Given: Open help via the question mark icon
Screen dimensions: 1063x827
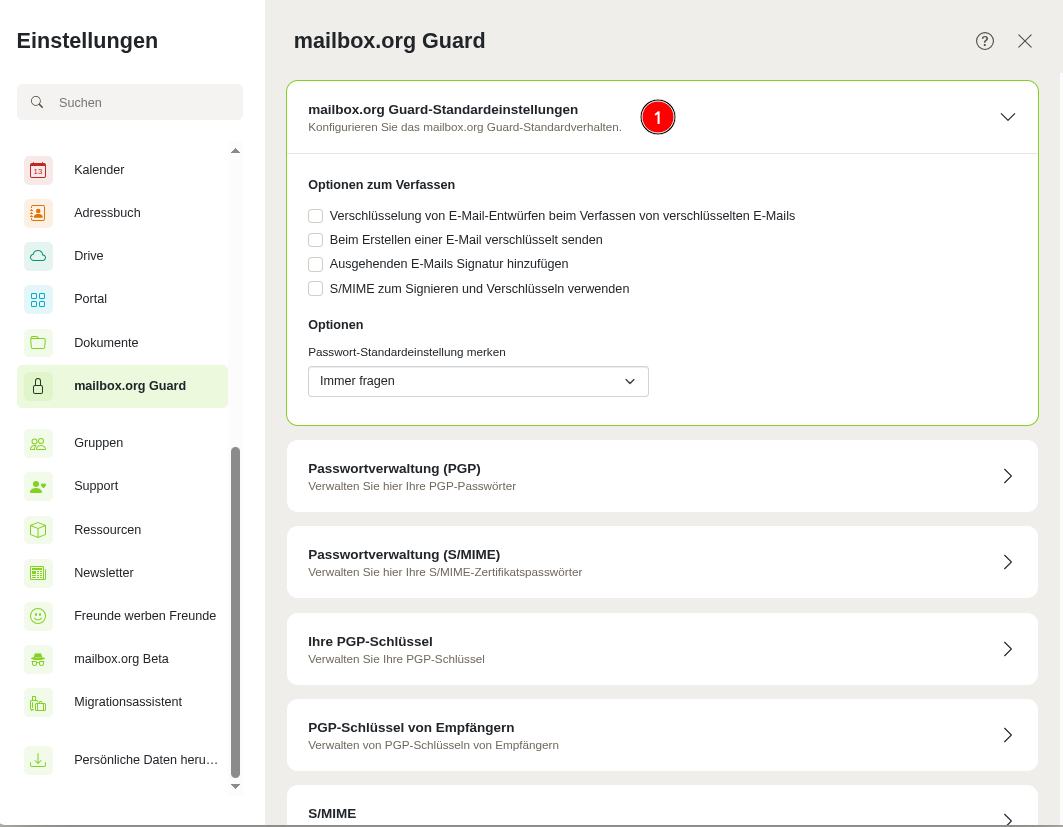Looking at the screenshot, I should coord(984,41).
